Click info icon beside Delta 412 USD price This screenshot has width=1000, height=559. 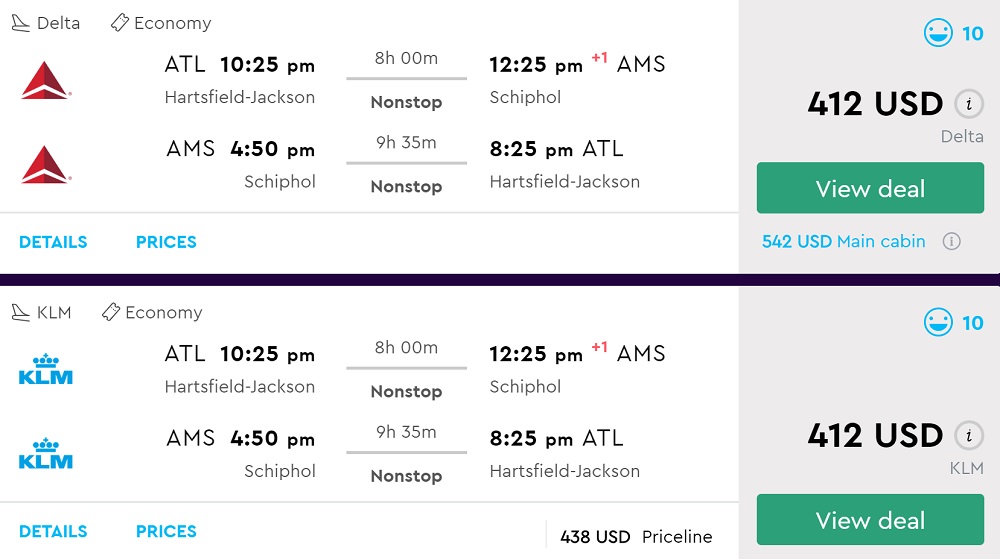tap(967, 103)
